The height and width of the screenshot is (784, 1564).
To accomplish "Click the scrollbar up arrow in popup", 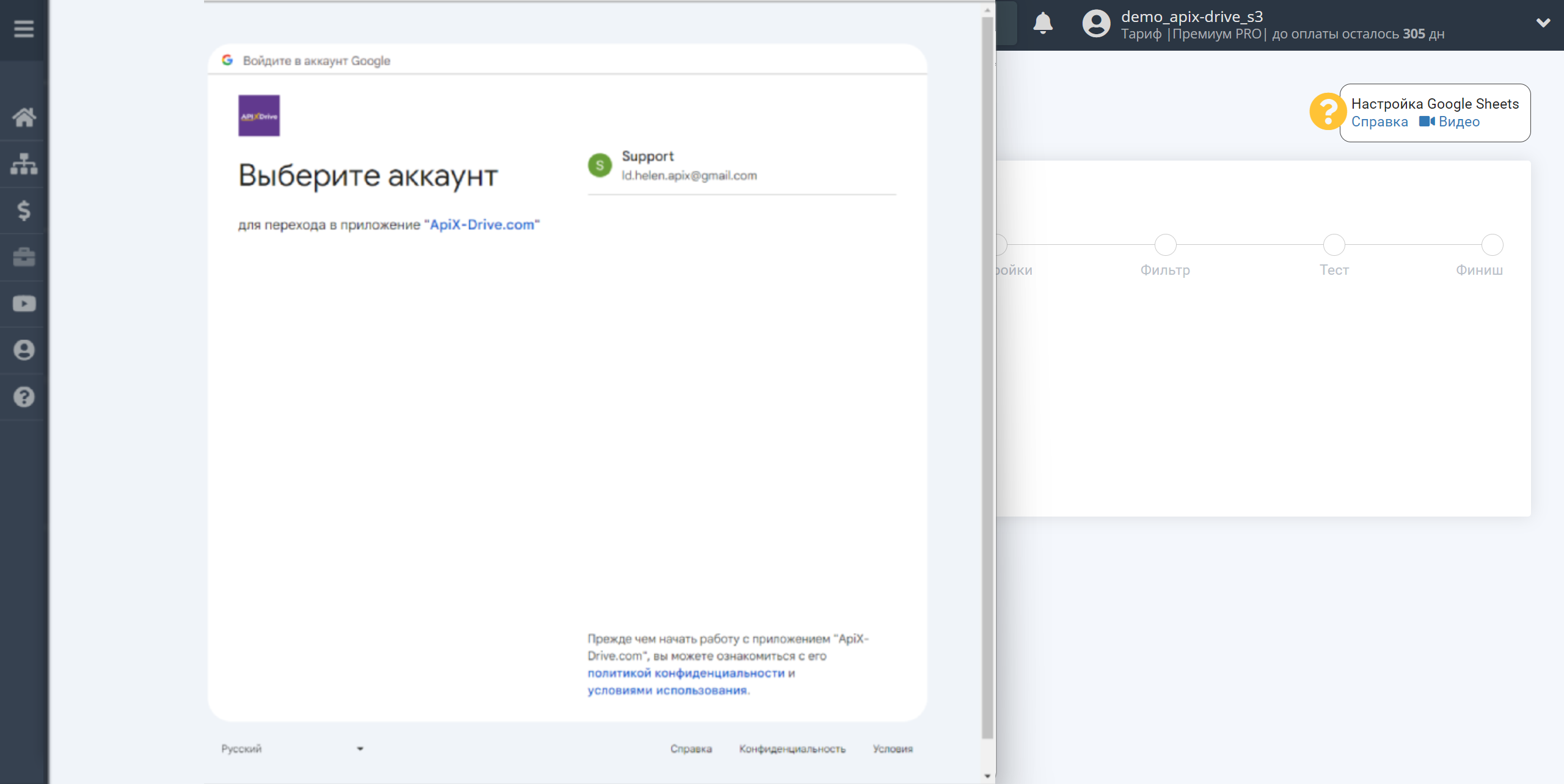I will click(x=987, y=10).
